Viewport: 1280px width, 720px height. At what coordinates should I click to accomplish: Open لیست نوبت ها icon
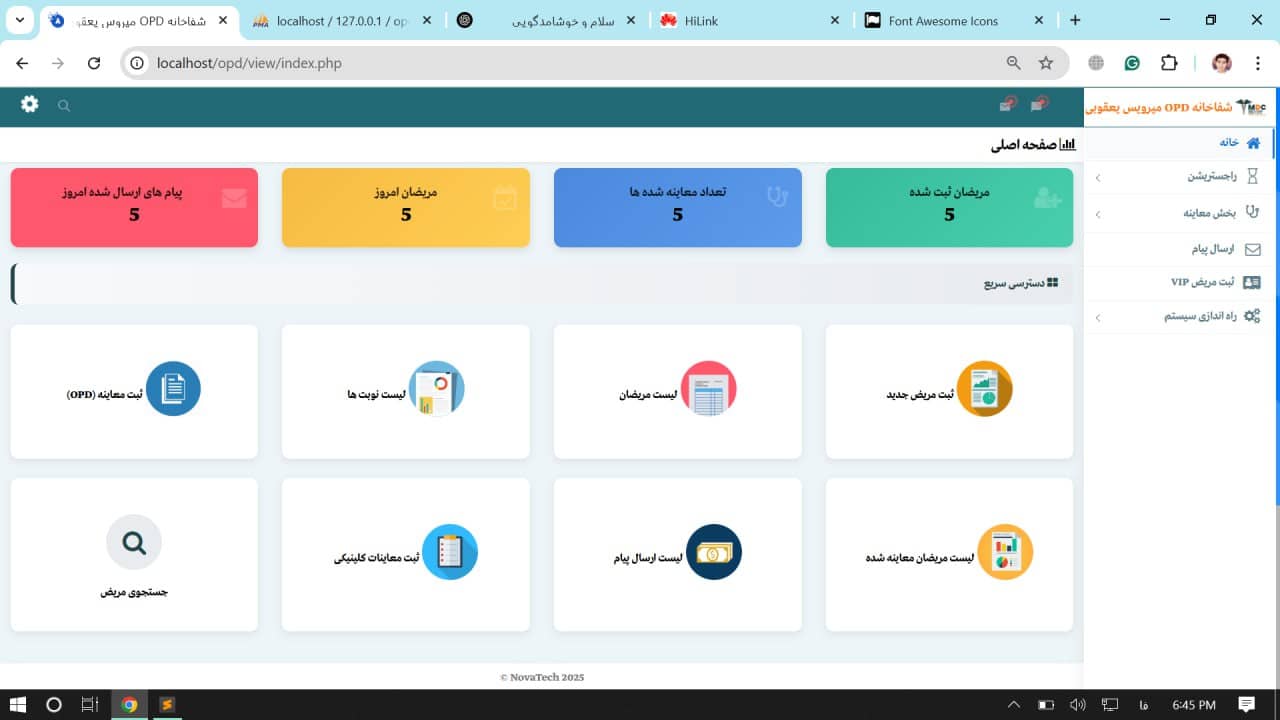pos(436,389)
